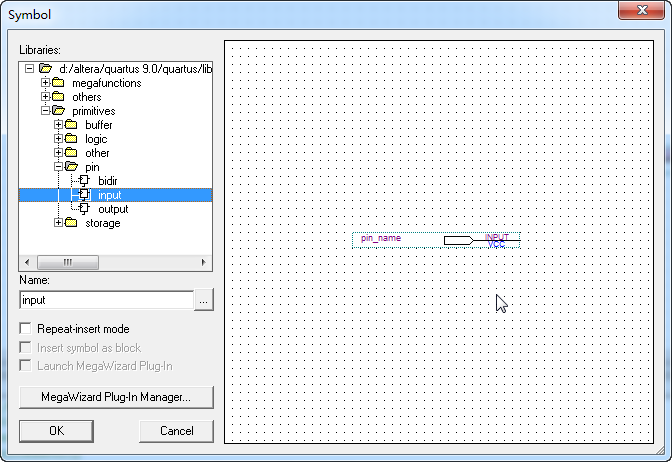Expand the megafunctions tree node
Viewport: 672px width, 462px height.
(x=45, y=83)
